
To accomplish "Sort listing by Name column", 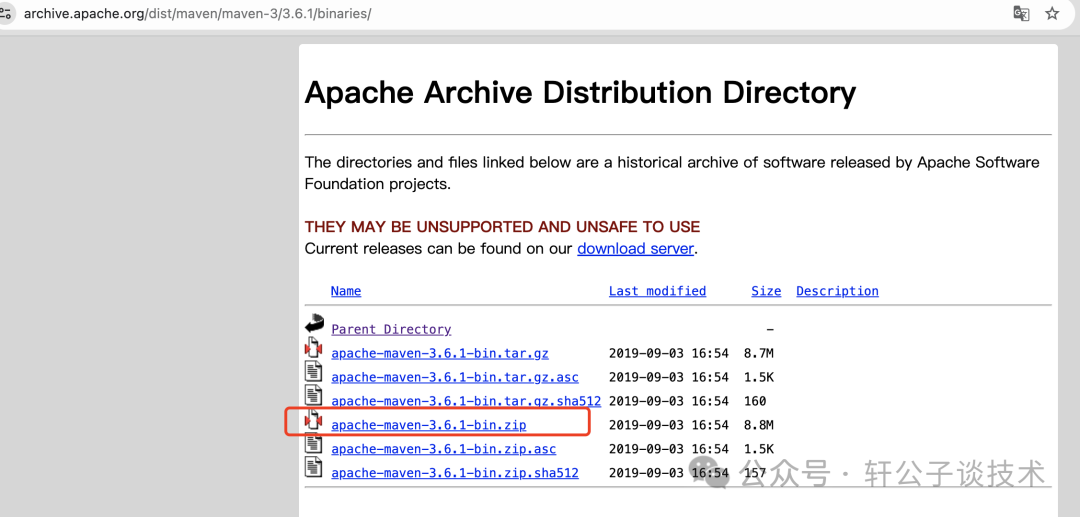I will pos(346,291).
